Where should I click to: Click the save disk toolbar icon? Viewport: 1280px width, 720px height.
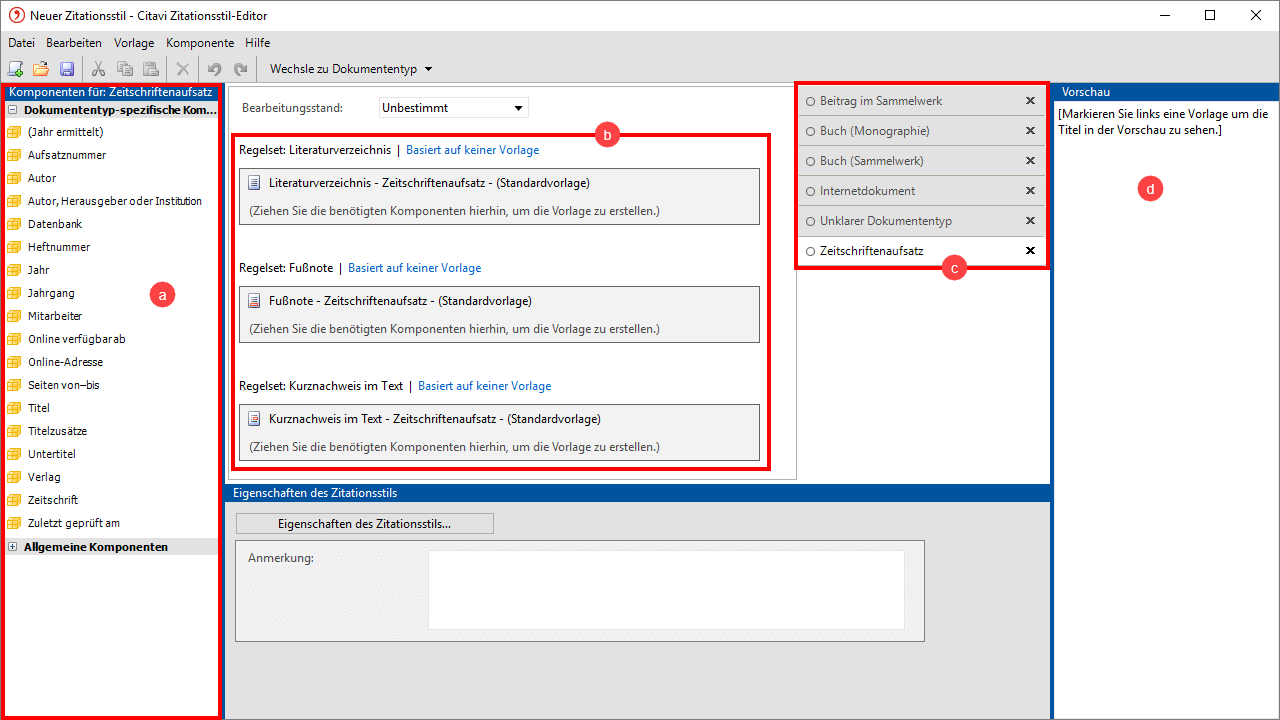pos(67,69)
